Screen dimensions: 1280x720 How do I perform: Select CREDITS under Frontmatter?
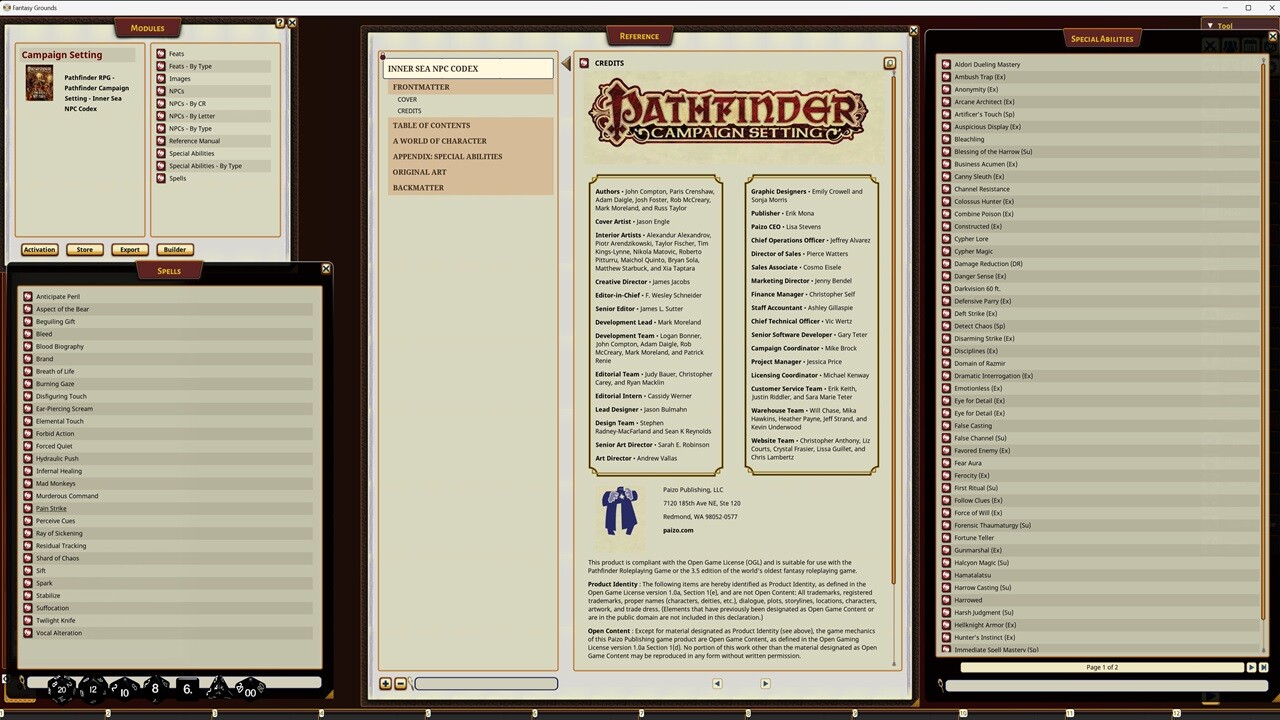pyautogui.click(x=409, y=110)
